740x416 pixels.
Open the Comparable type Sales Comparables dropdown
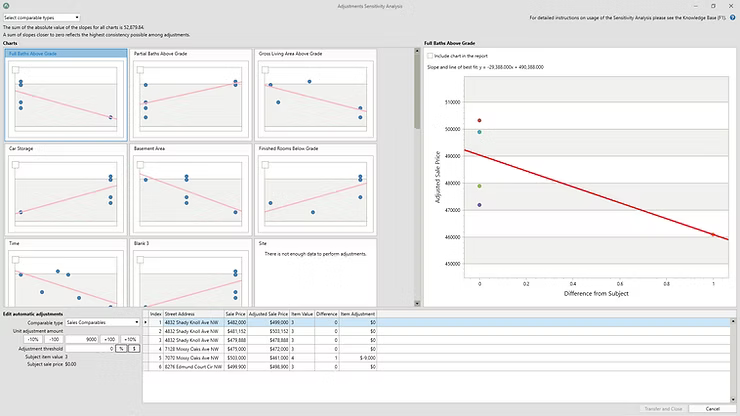(103, 323)
